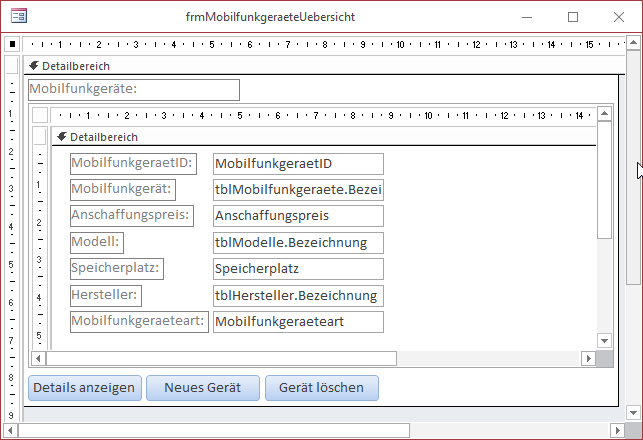Click the tblMobilfunkgeraete.Bezei text box
This screenshot has width=643, height=440.
click(298, 189)
